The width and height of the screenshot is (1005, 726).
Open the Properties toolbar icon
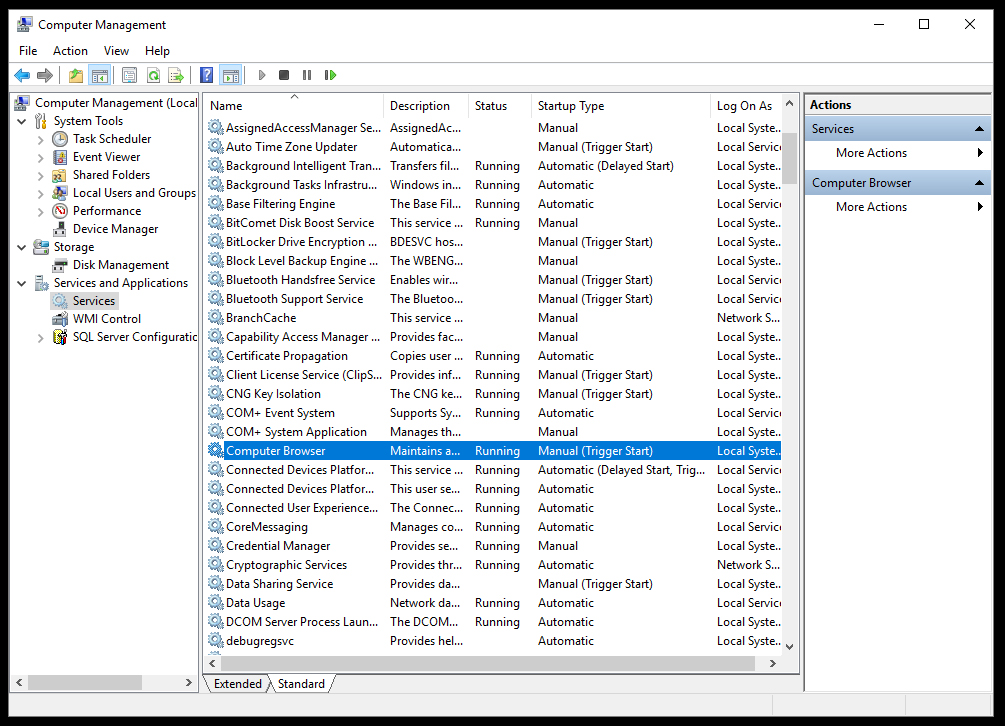(x=129, y=76)
